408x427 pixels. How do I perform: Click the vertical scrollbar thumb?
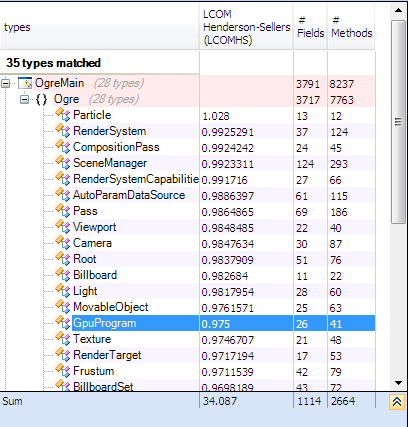click(x=398, y=122)
